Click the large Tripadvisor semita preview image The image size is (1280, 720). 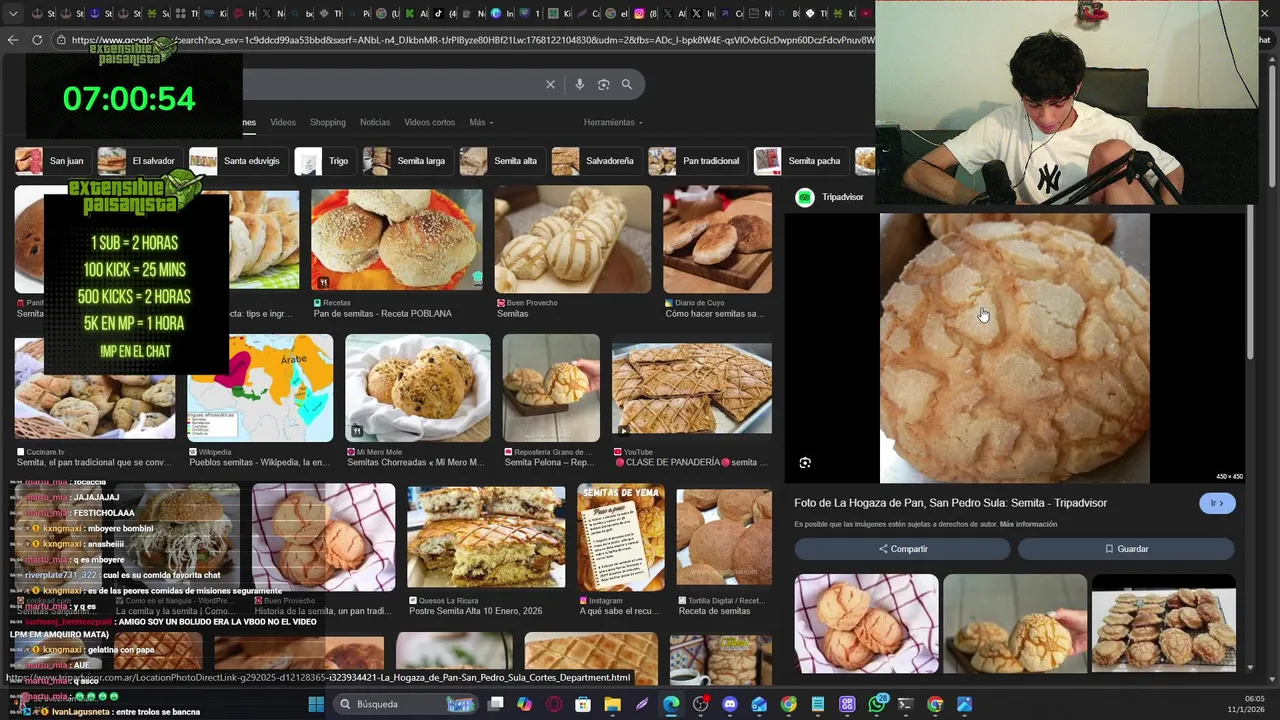(1015, 348)
